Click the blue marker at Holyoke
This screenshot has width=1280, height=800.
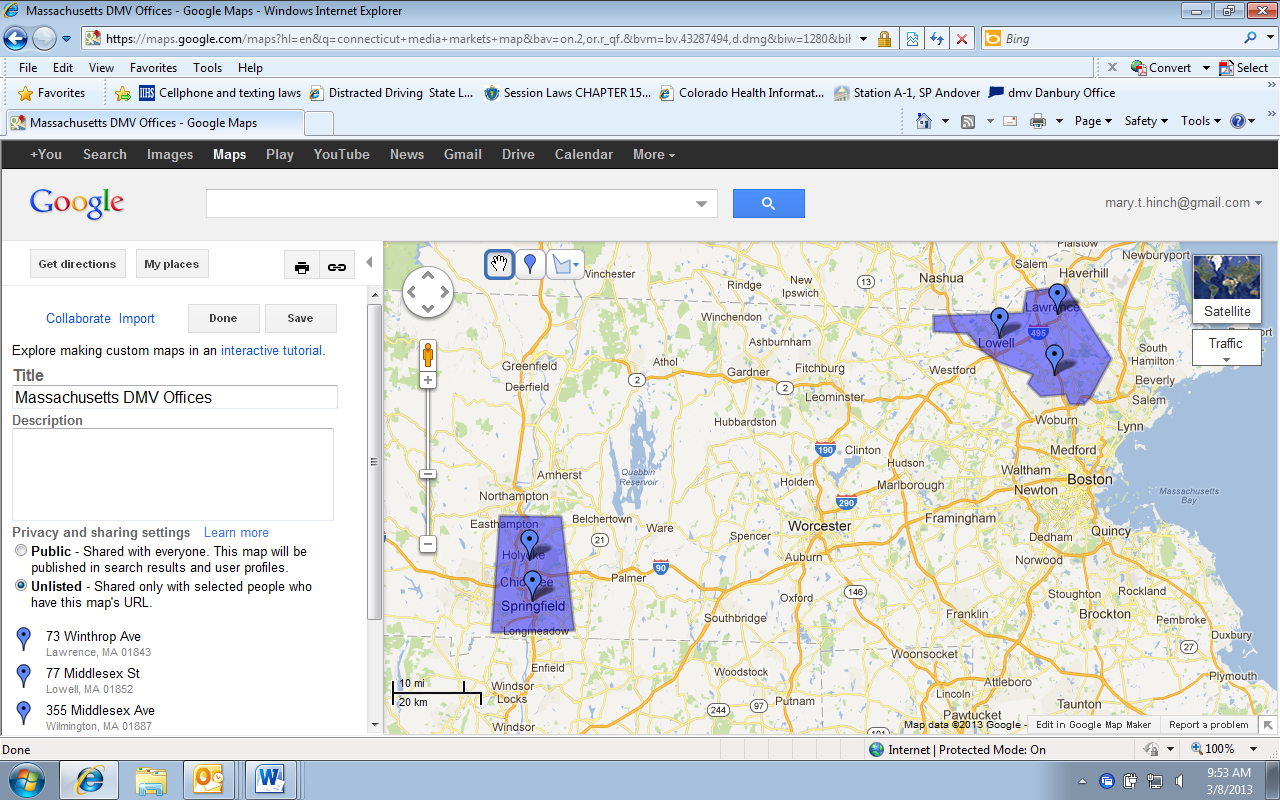[529, 543]
